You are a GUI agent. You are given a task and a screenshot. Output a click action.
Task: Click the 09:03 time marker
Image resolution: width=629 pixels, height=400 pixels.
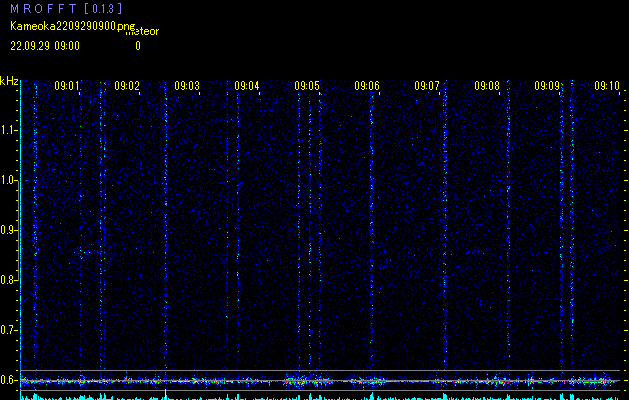pyautogui.click(x=187, y=86)
